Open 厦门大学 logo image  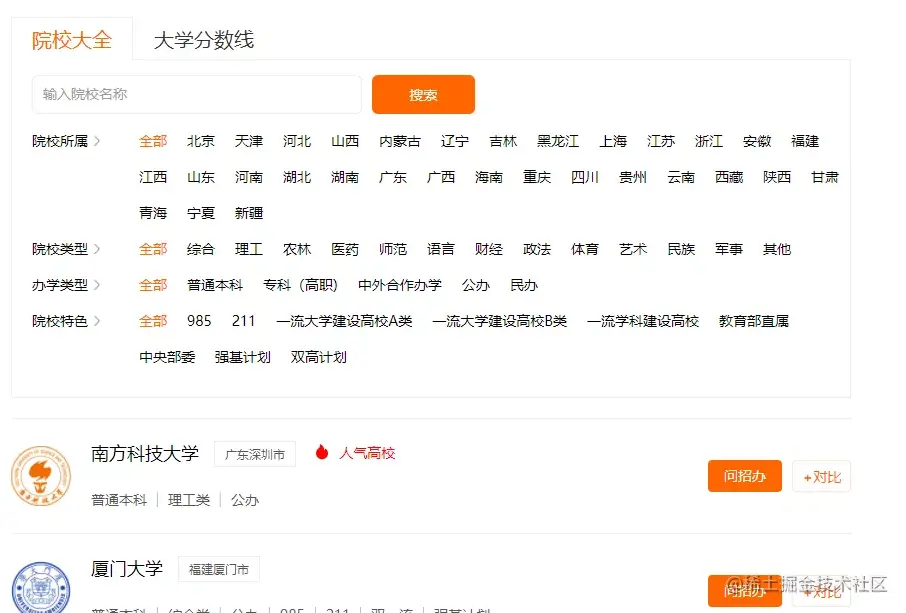pyautogui.click(x=41, y=587)
